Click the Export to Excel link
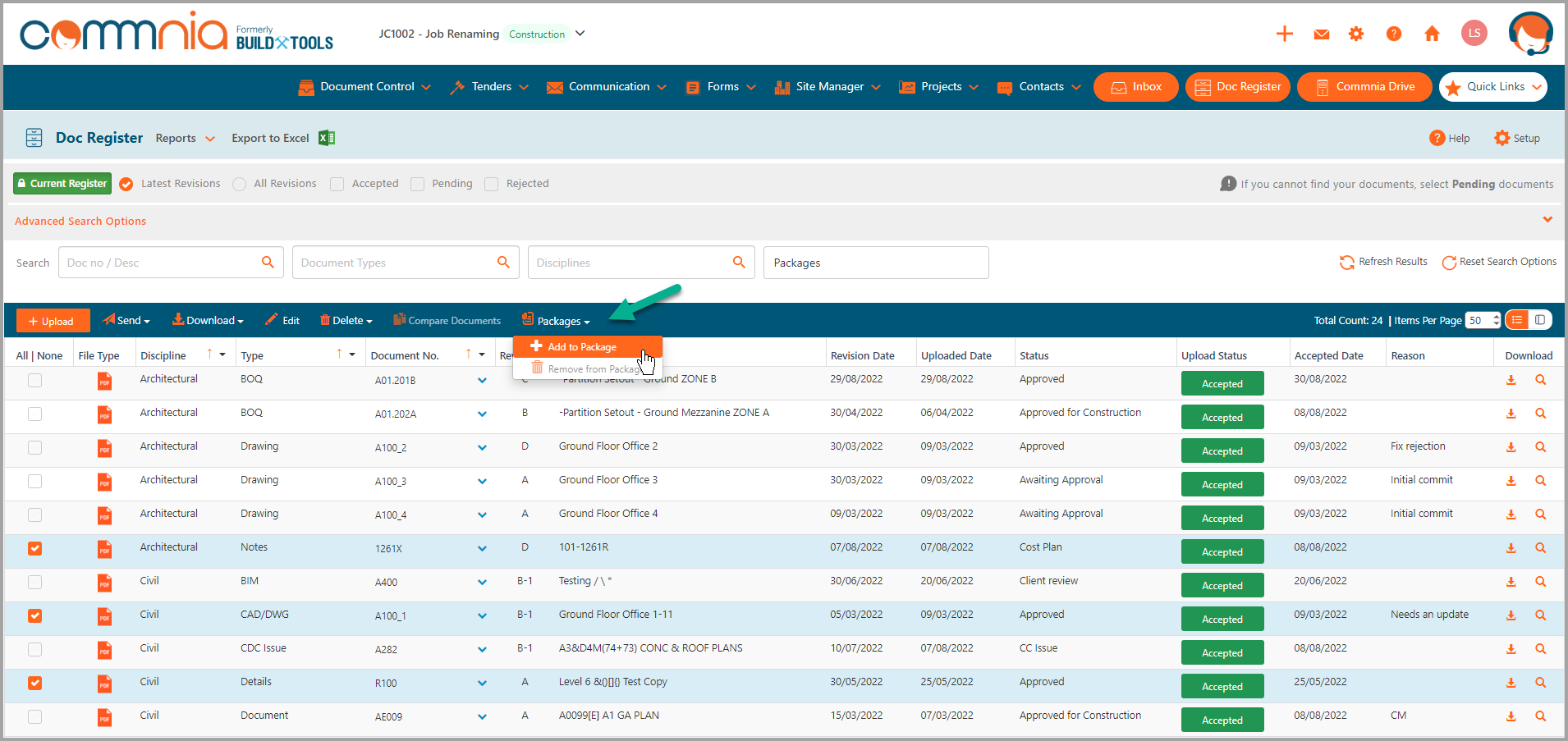The image size is (1568, 741). [x=270, y=138]
